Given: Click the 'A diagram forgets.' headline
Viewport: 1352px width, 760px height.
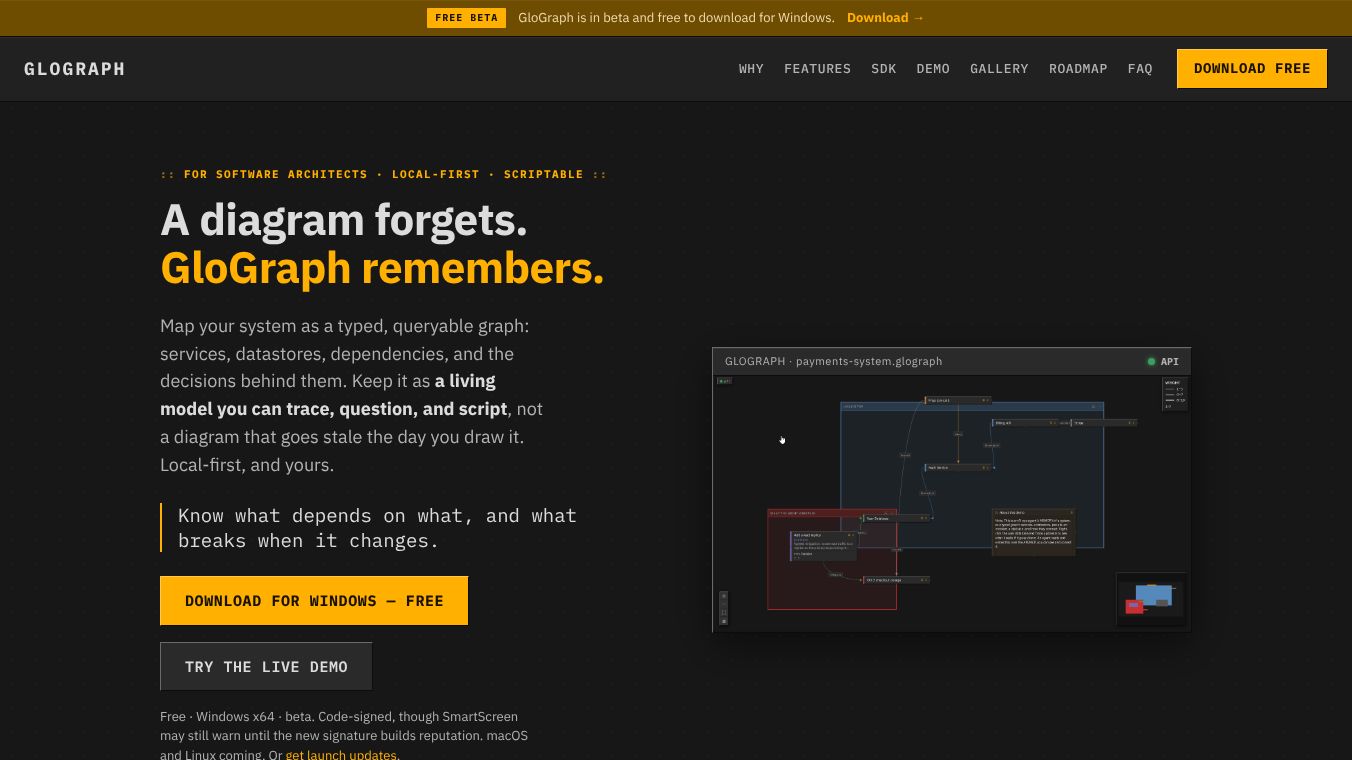Looking at the screenshot, I should coord(344,220).
